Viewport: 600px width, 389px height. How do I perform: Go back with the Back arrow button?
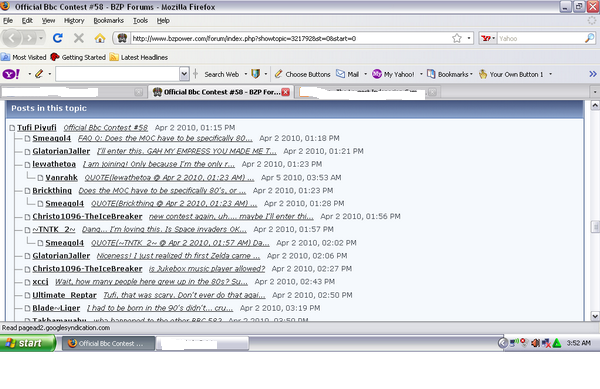12,38
